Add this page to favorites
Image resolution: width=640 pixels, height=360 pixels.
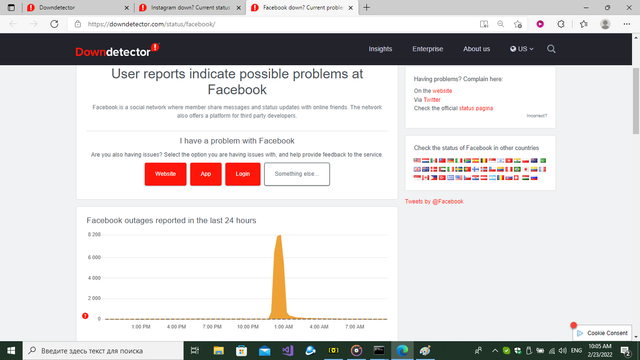518,24
